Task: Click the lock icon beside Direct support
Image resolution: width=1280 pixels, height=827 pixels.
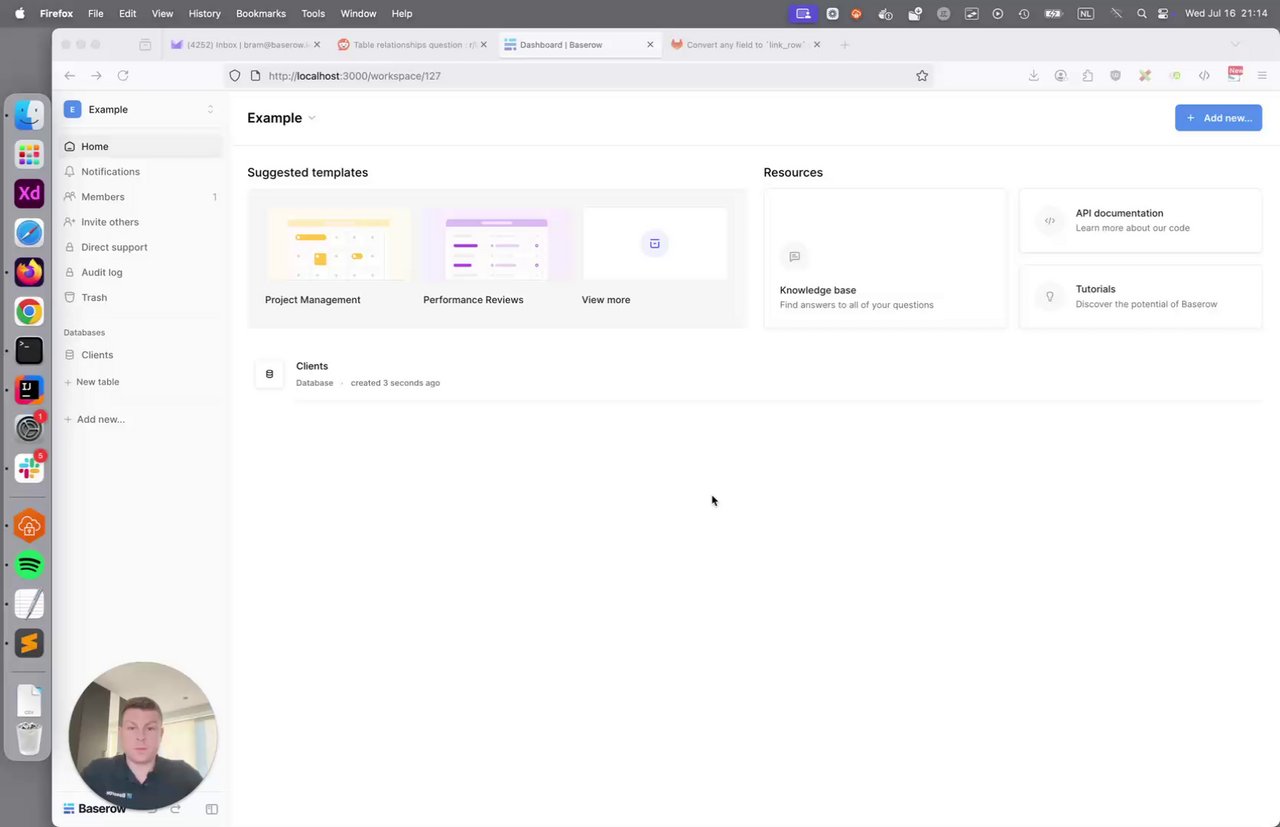Action: pyautogui.click(x=70, y=247)
